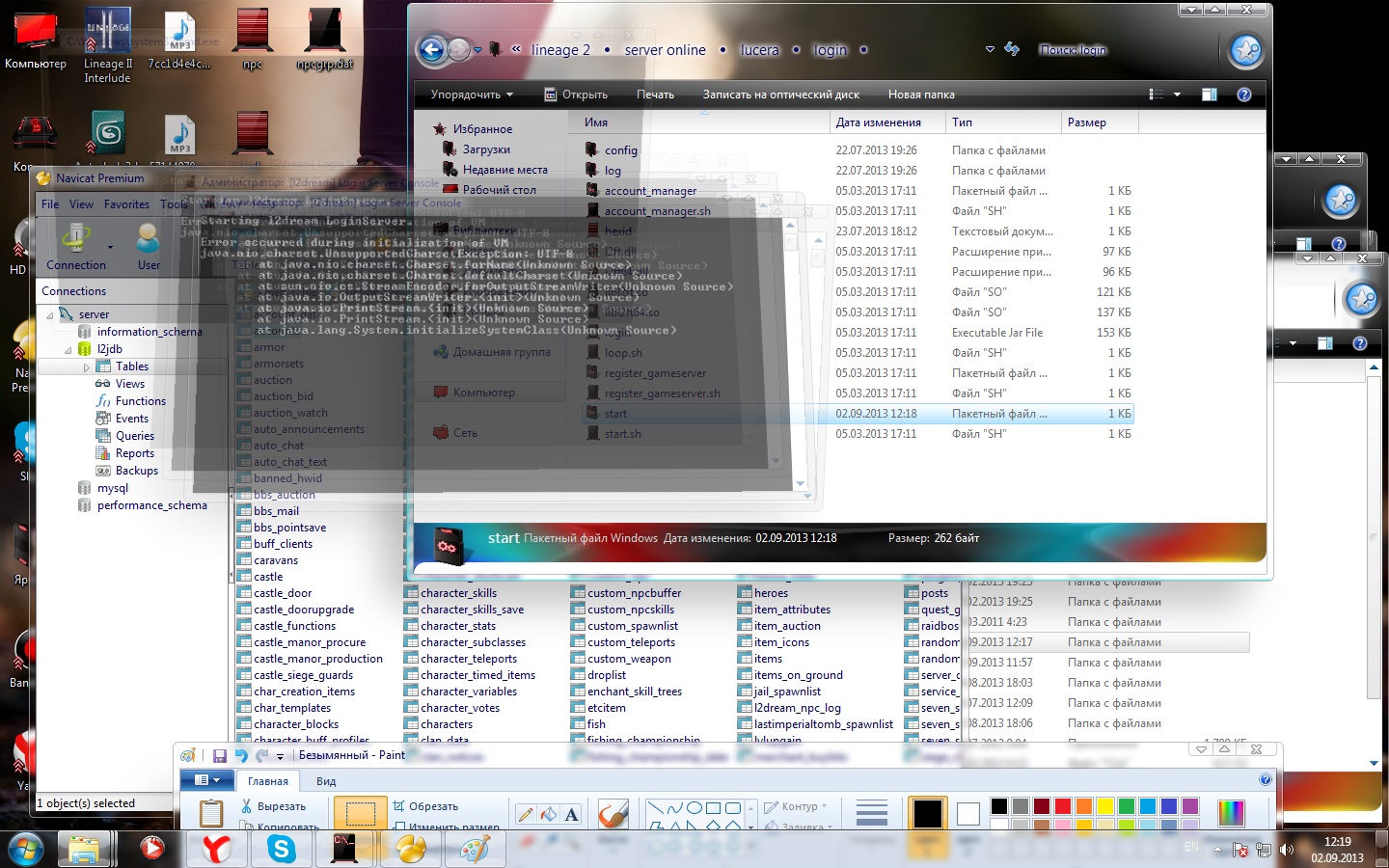Choose the Brushes tool in Paint
This screenshot has height=868, width=1389.
tap(613, 814)
